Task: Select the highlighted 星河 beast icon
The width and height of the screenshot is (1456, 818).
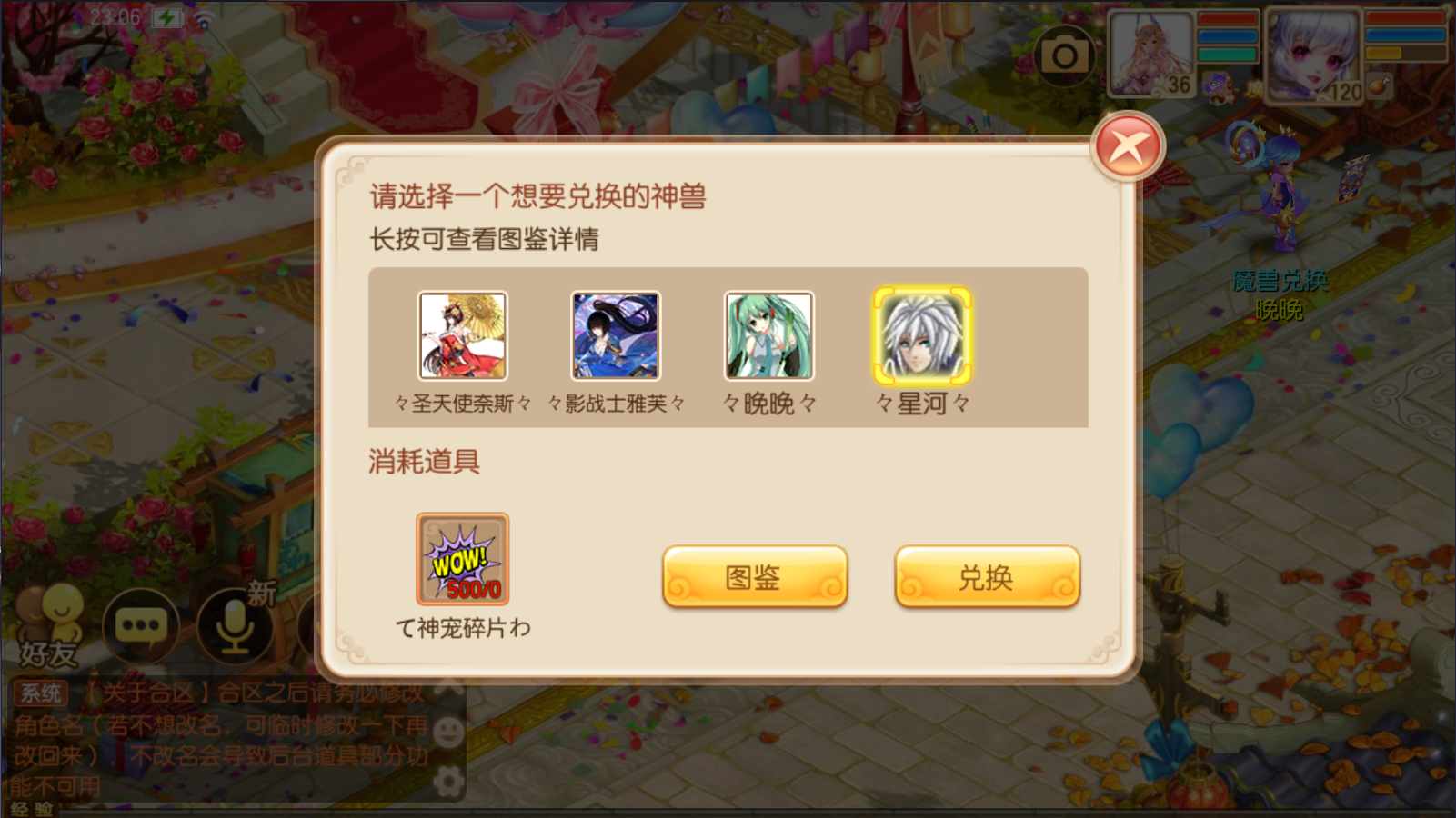Action: [922, 335]
